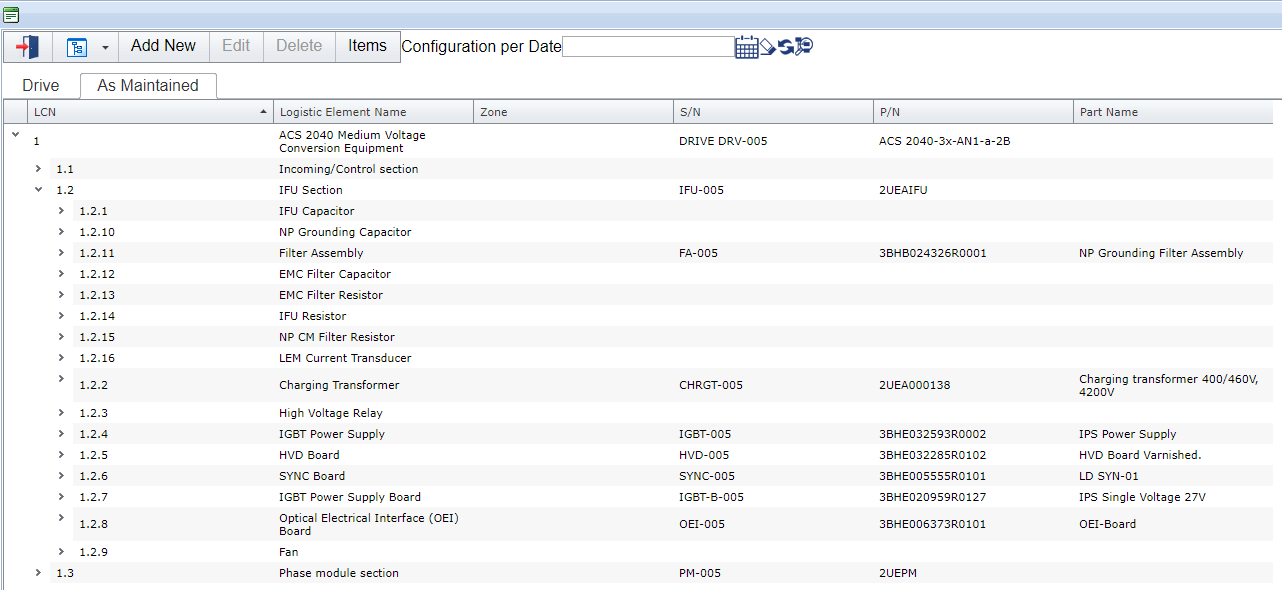Click NP Grounding Filter Assembly part name
Image resolution: width=1282 pixels, height=590 pixels.
point(1161,253)
